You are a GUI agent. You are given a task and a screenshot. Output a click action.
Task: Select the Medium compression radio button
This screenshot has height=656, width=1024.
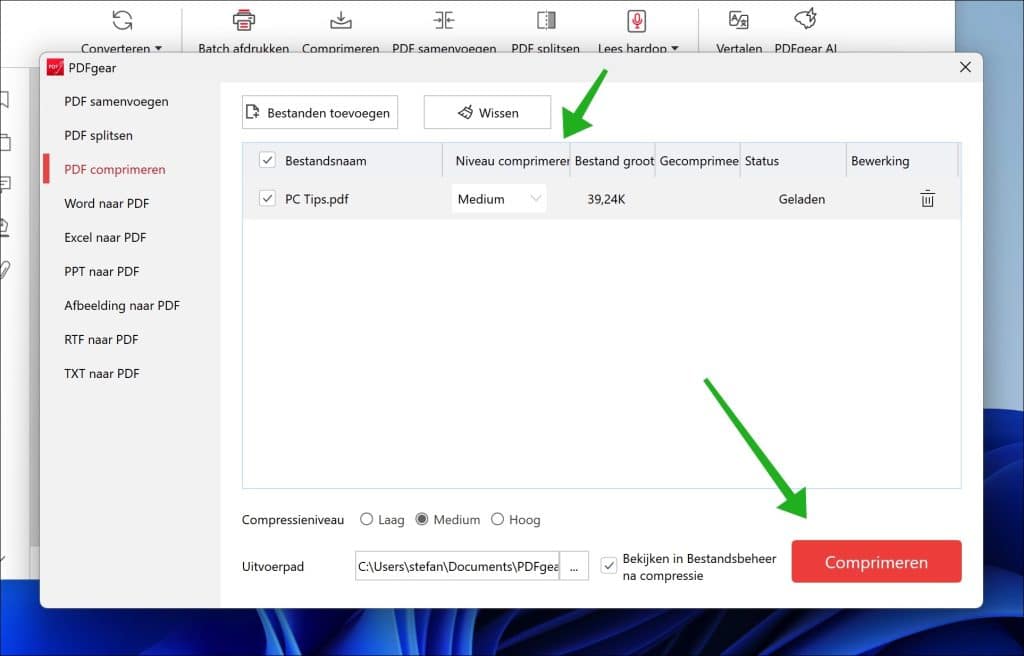tap(422, 519)
